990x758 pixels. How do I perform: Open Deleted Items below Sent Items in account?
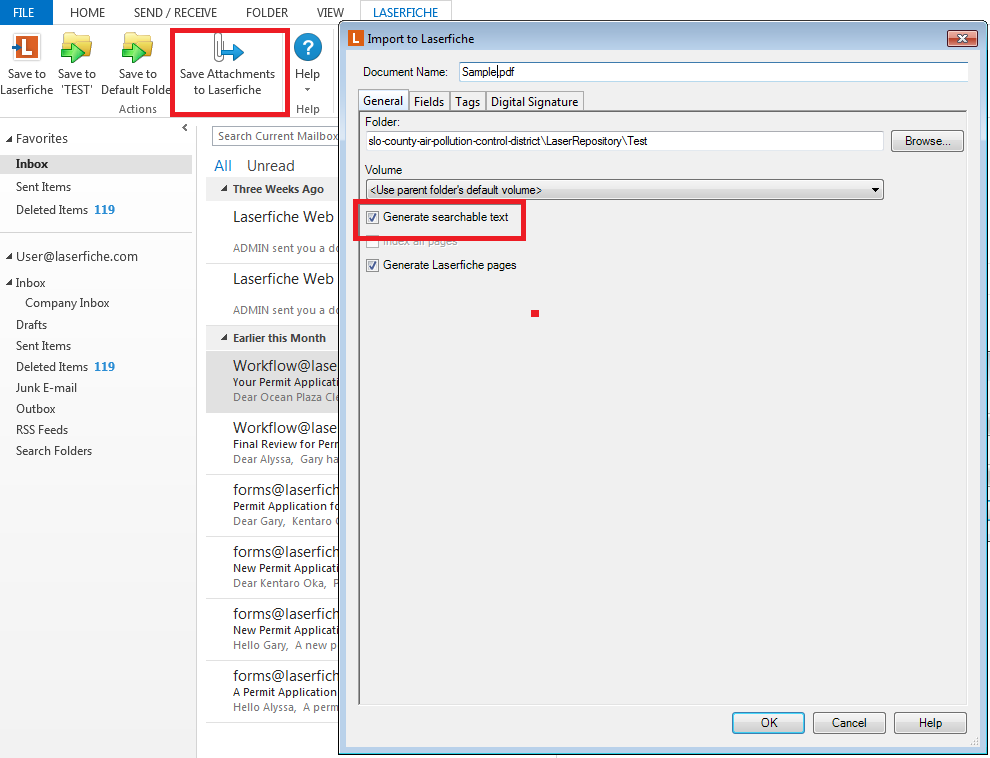[x=65, y=367]
